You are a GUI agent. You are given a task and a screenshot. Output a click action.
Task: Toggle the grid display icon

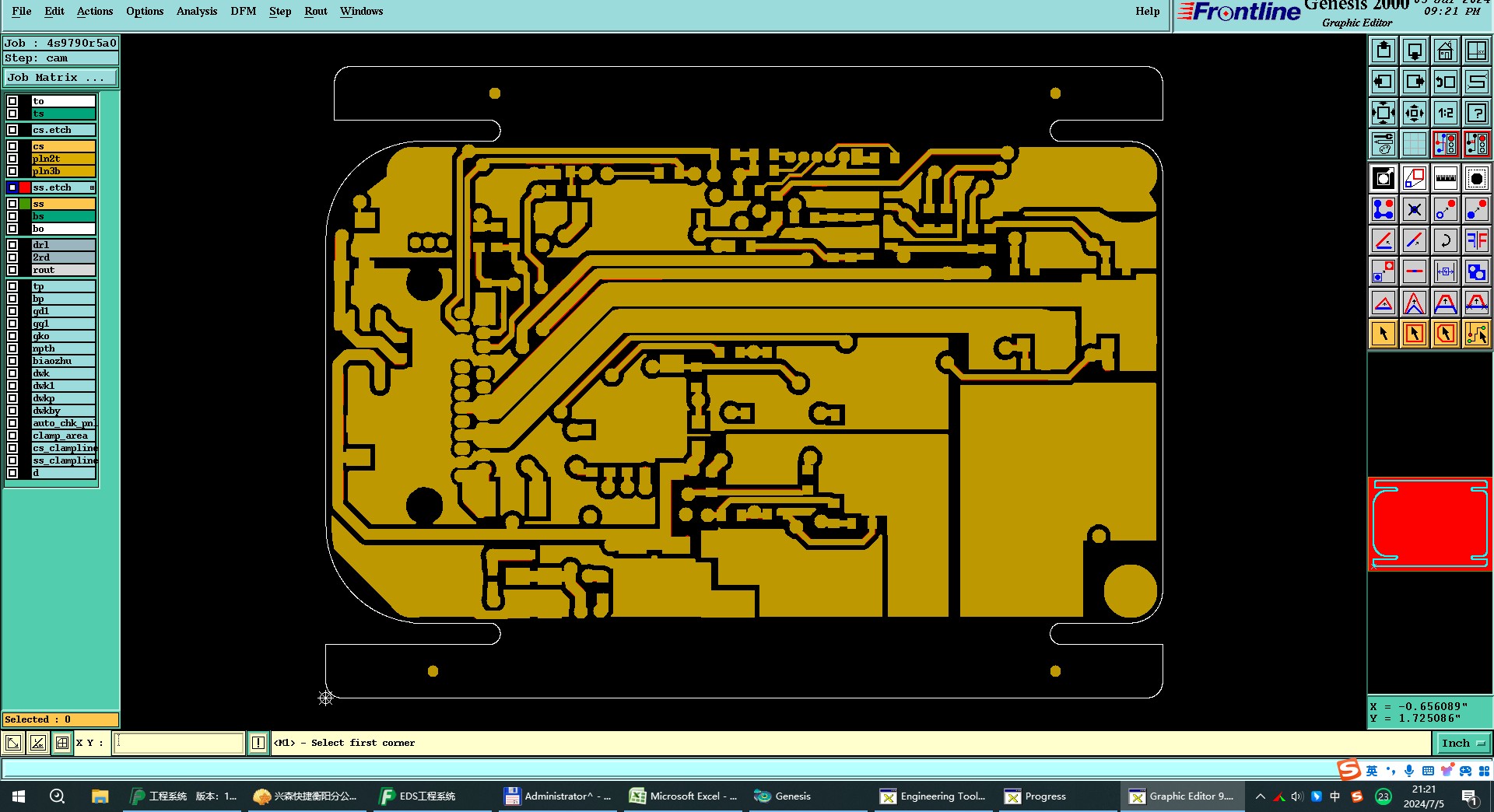tap(1414, 144)
